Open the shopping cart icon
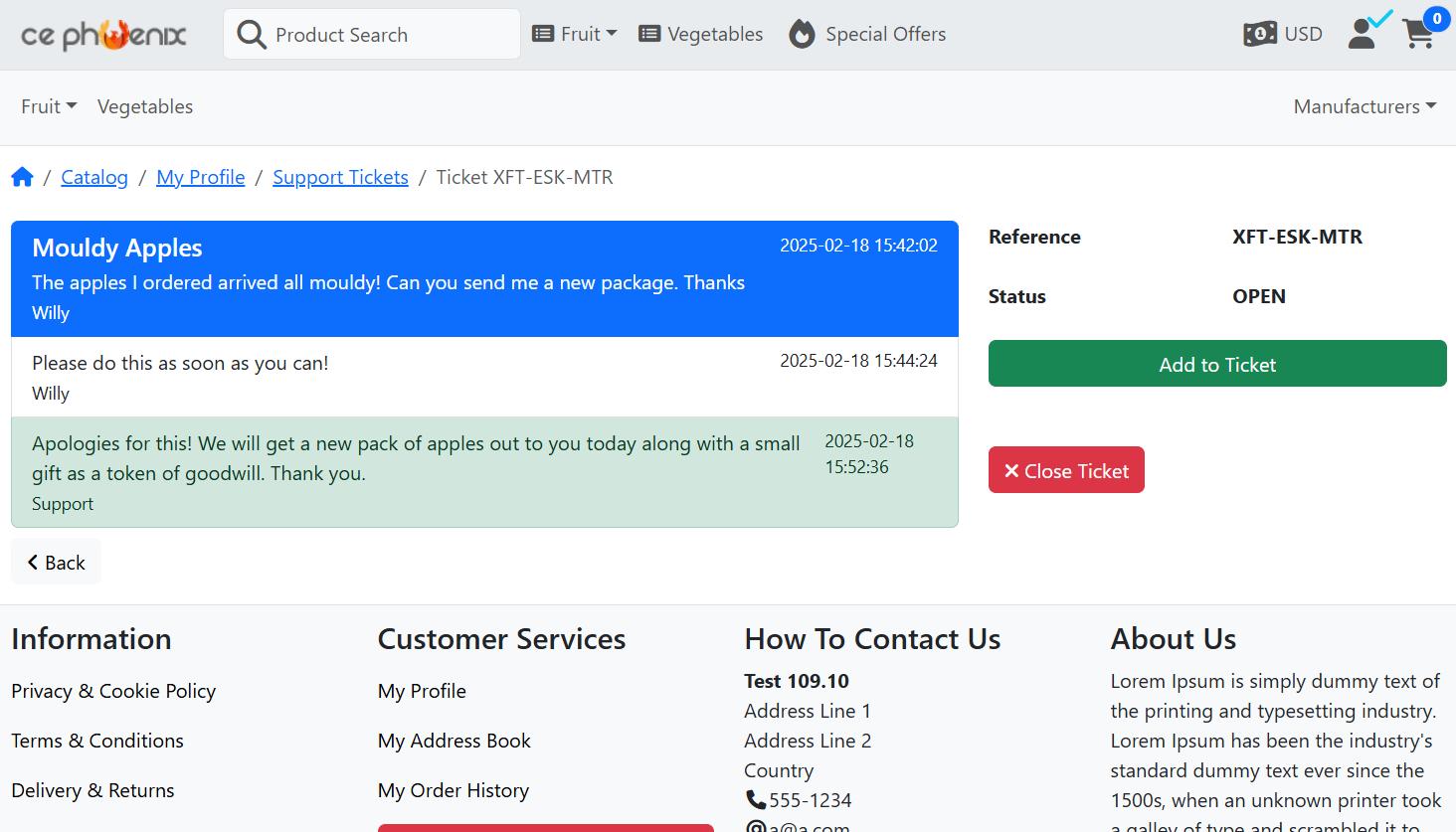Image resolution: width=1456 pixels, height=832 pixels. pyautogui.click(x=1418, y=34)
